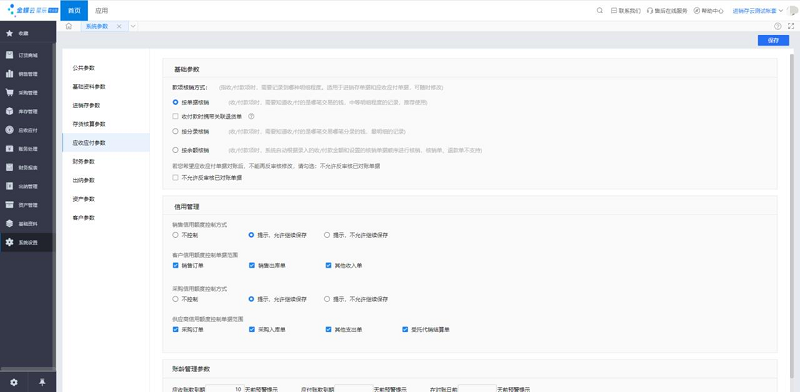Viewport: 800px width, 392px height.
Task: Click the home icon in tab bar
Action: (x=69, y=27)
